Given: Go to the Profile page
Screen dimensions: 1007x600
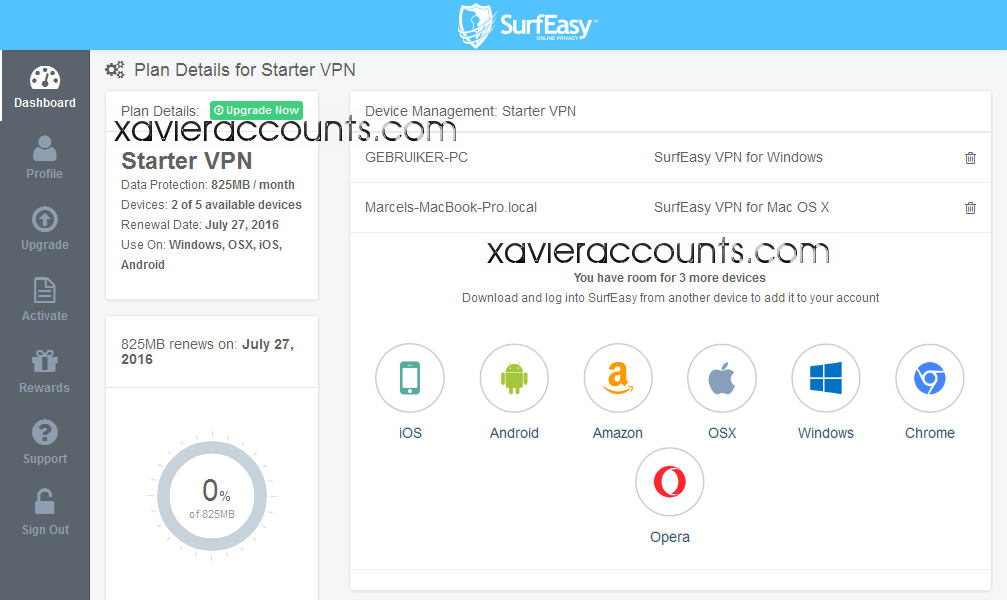Looking at the screenshot, I should click(44, 157).
